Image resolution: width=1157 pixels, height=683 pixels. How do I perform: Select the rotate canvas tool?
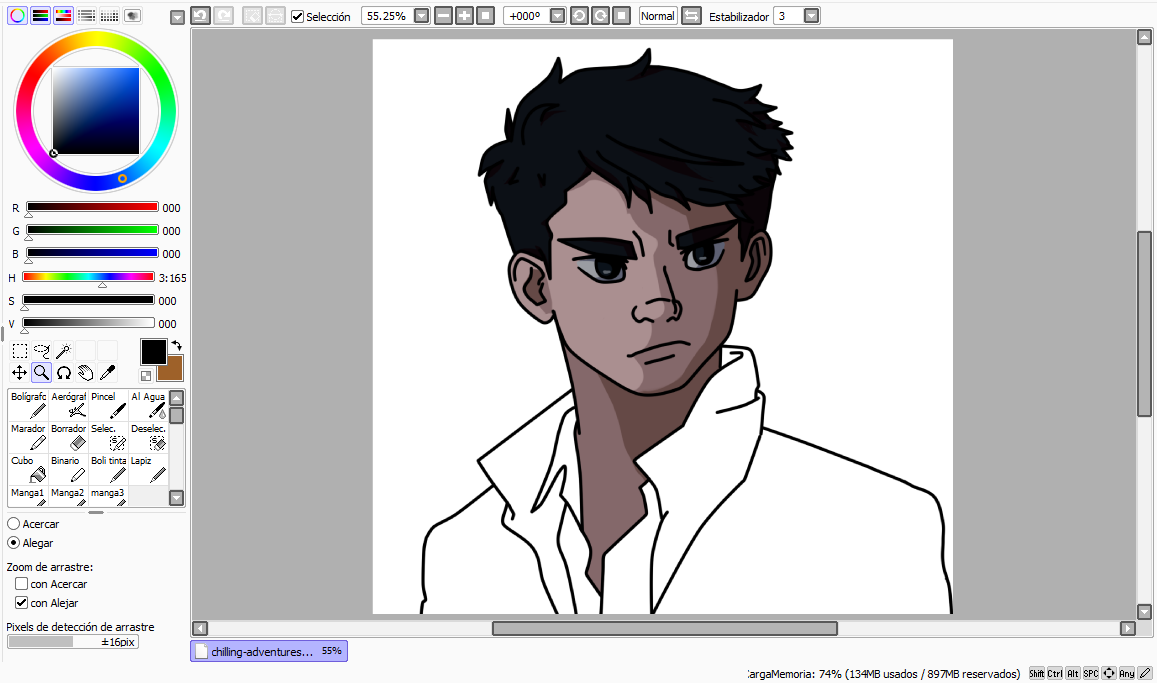[63, 372]
